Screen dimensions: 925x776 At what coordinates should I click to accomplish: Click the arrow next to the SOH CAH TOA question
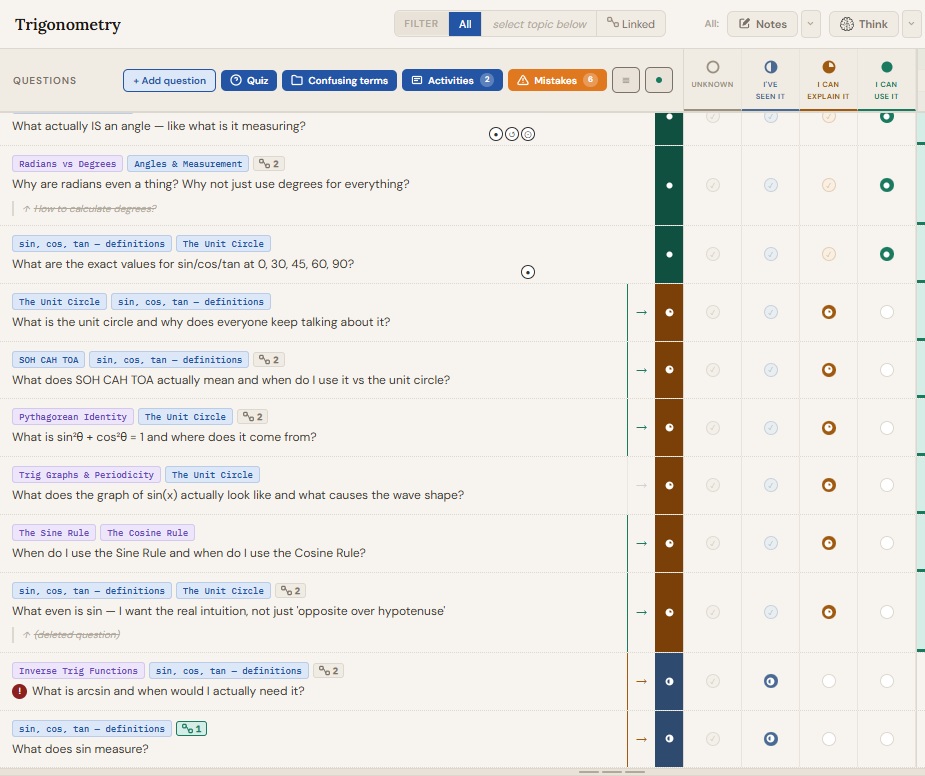641,370
